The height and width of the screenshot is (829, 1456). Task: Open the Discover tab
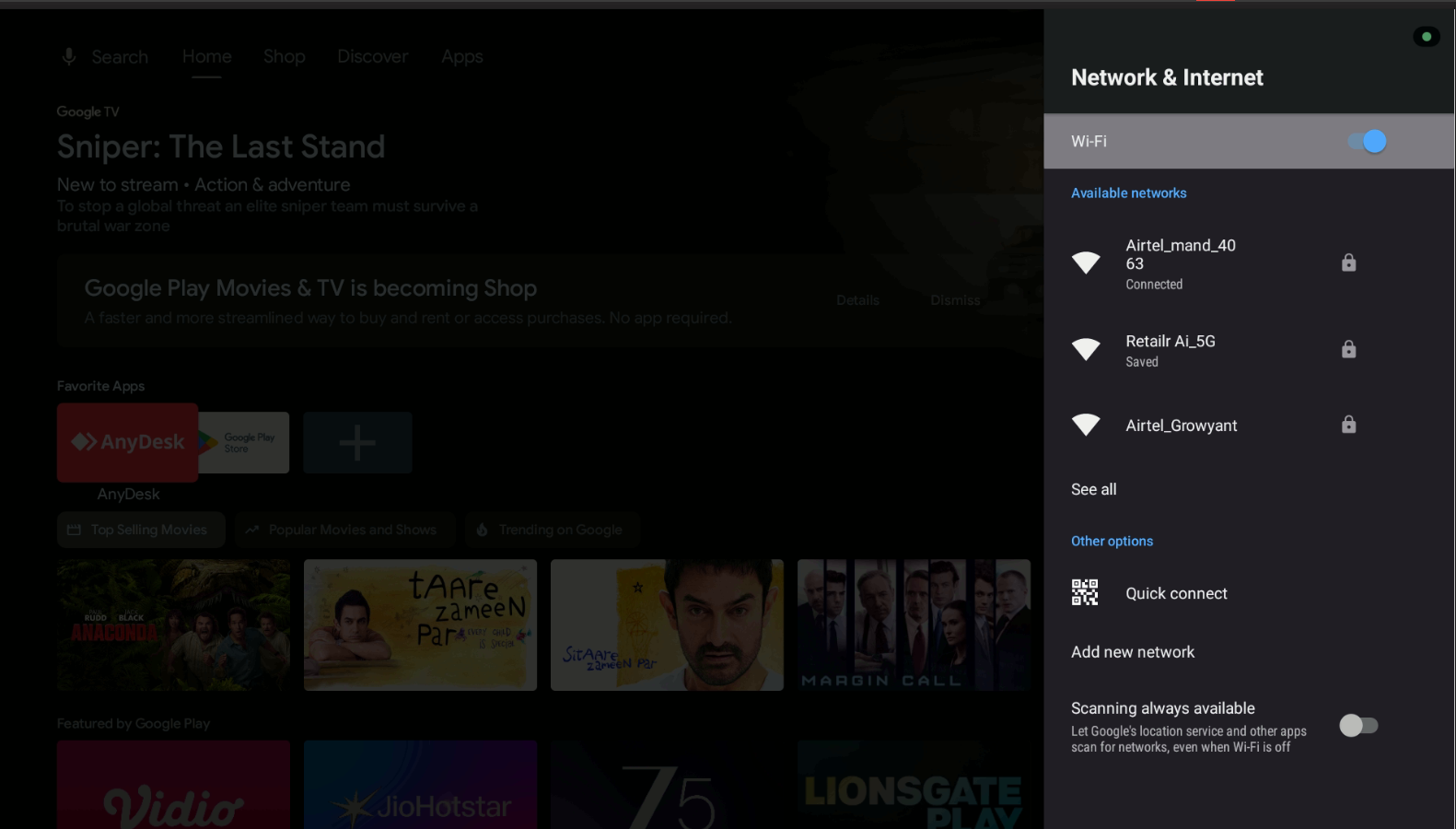point(373,57)
